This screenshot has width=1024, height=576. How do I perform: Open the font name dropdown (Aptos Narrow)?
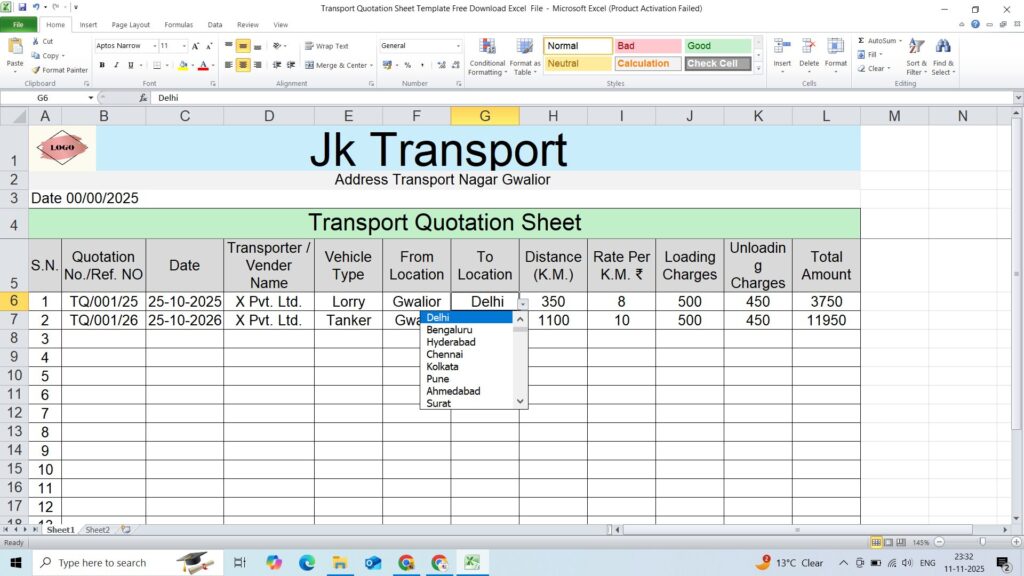tap(155, 46)
